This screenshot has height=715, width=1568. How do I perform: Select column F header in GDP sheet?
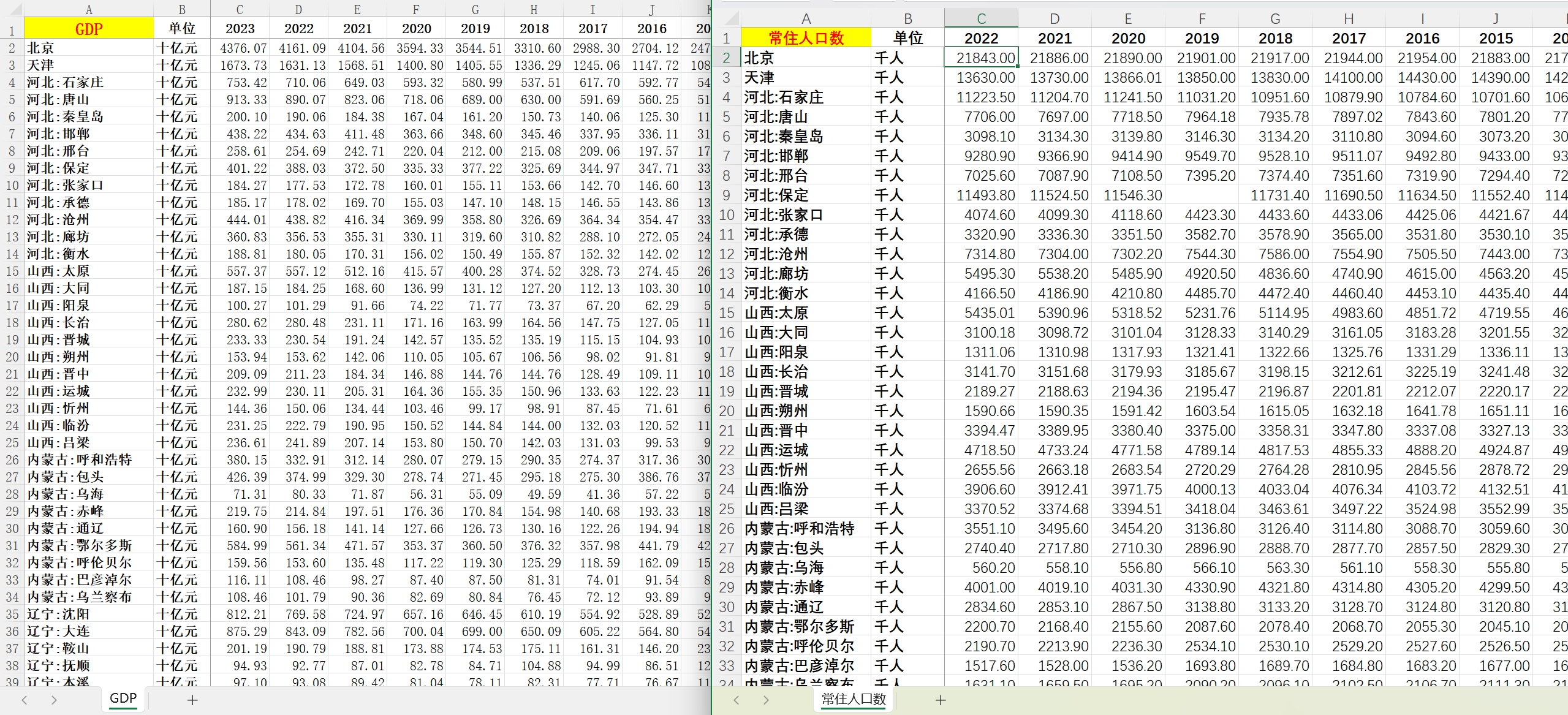pyautogui.click(x=416, y=10)
